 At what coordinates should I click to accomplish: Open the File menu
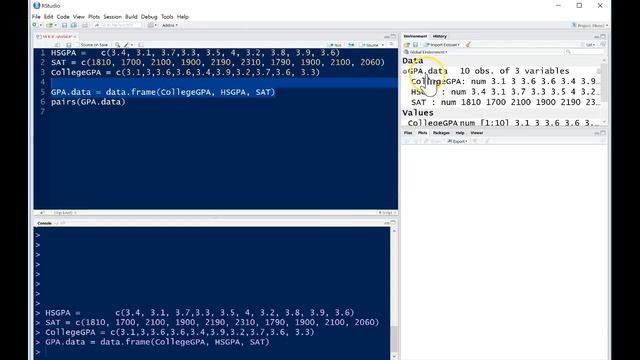pos(36,17)
